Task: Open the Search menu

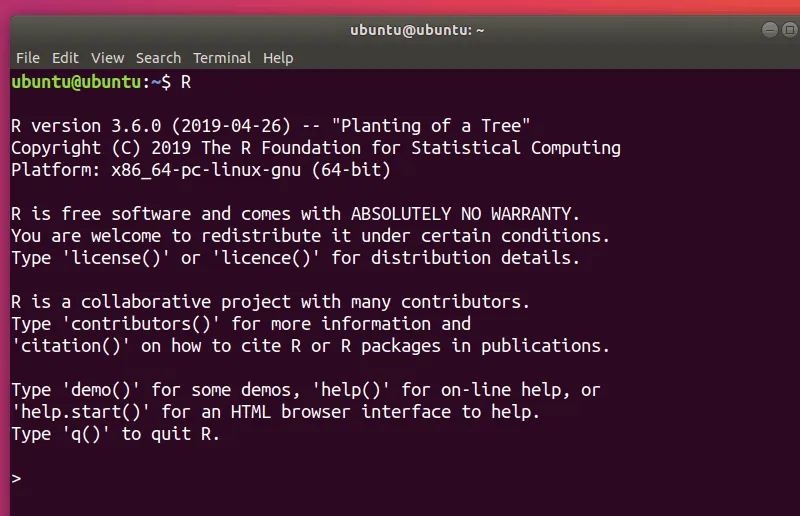Action: point(158,58)
